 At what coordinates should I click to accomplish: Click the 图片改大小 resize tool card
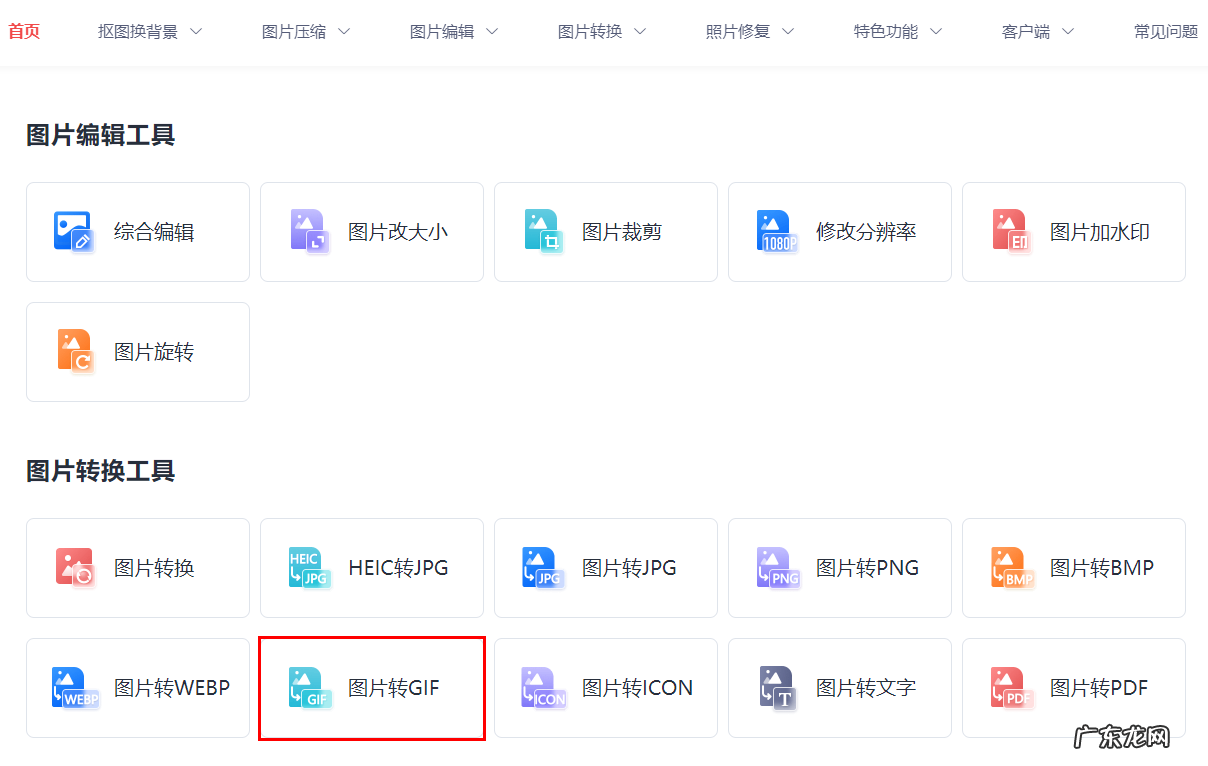[371, 231]
